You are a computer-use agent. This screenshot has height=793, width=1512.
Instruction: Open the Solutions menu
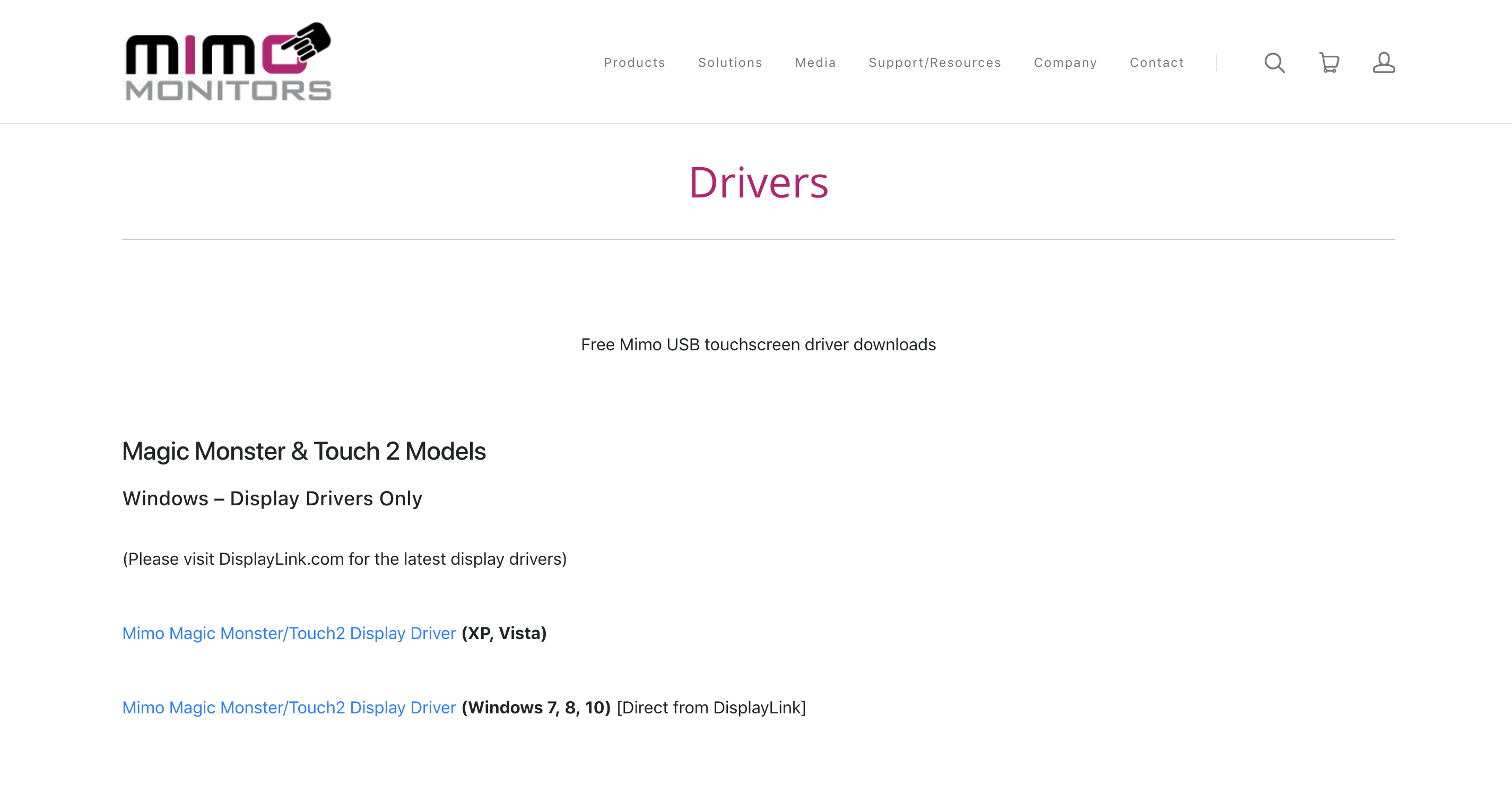point(730,63)
